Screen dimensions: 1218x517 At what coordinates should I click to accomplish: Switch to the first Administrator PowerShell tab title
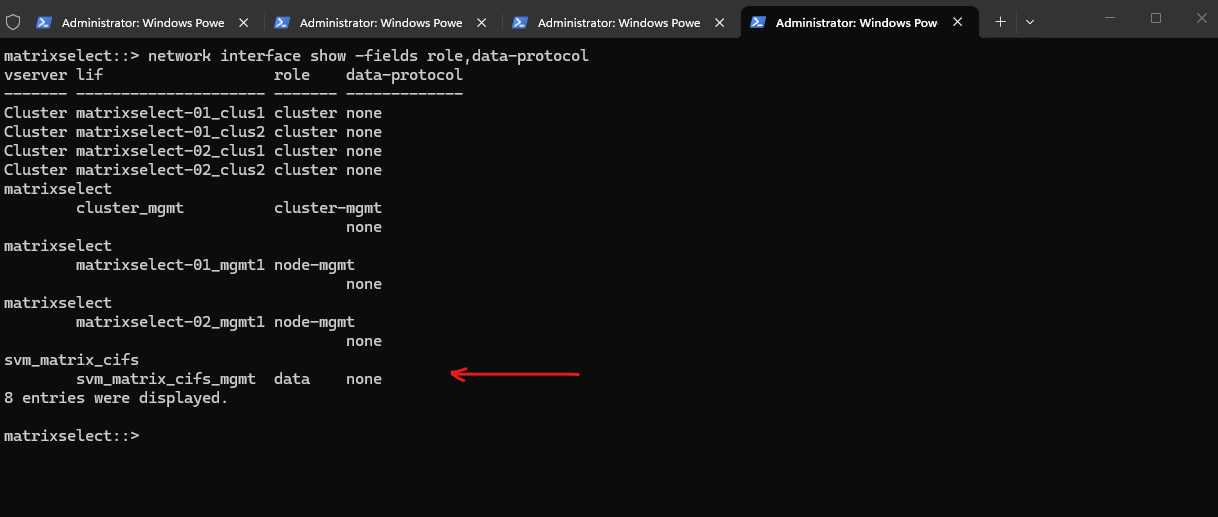point(142,22)
